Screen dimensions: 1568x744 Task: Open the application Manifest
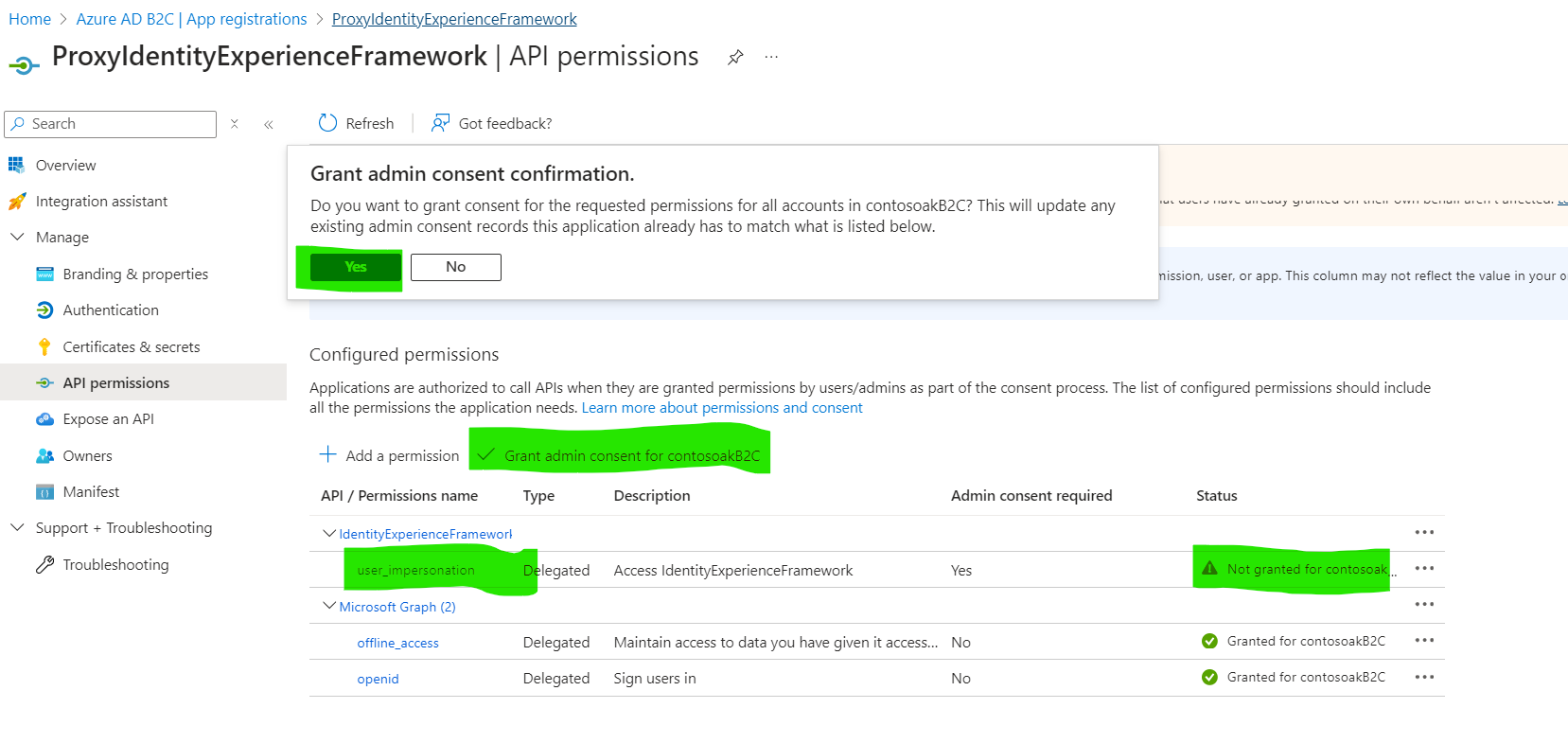coord(90,491)
